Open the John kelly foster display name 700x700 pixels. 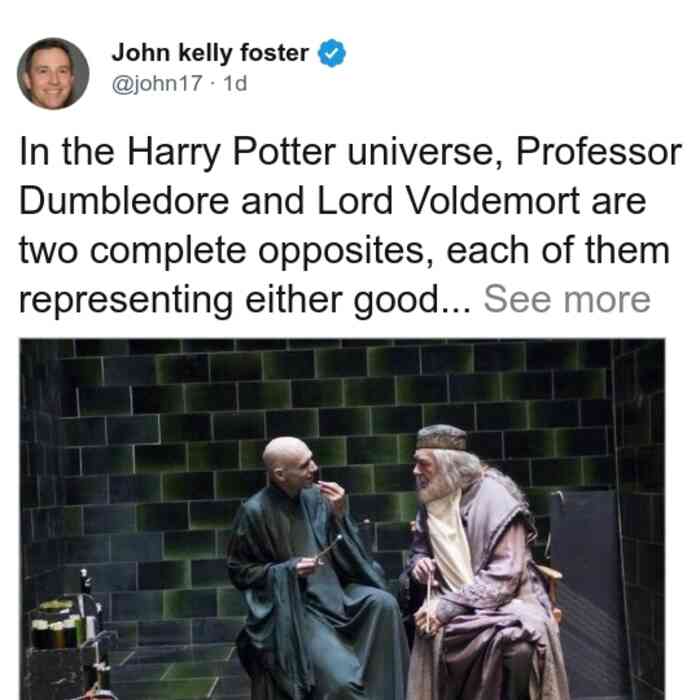pos(210,53)
